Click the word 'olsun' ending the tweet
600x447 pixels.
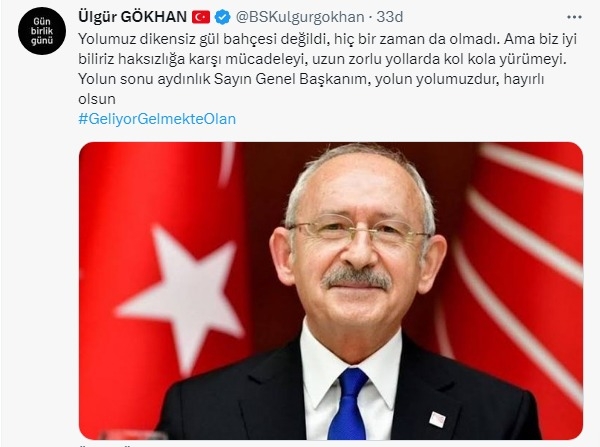pos(97,99)
